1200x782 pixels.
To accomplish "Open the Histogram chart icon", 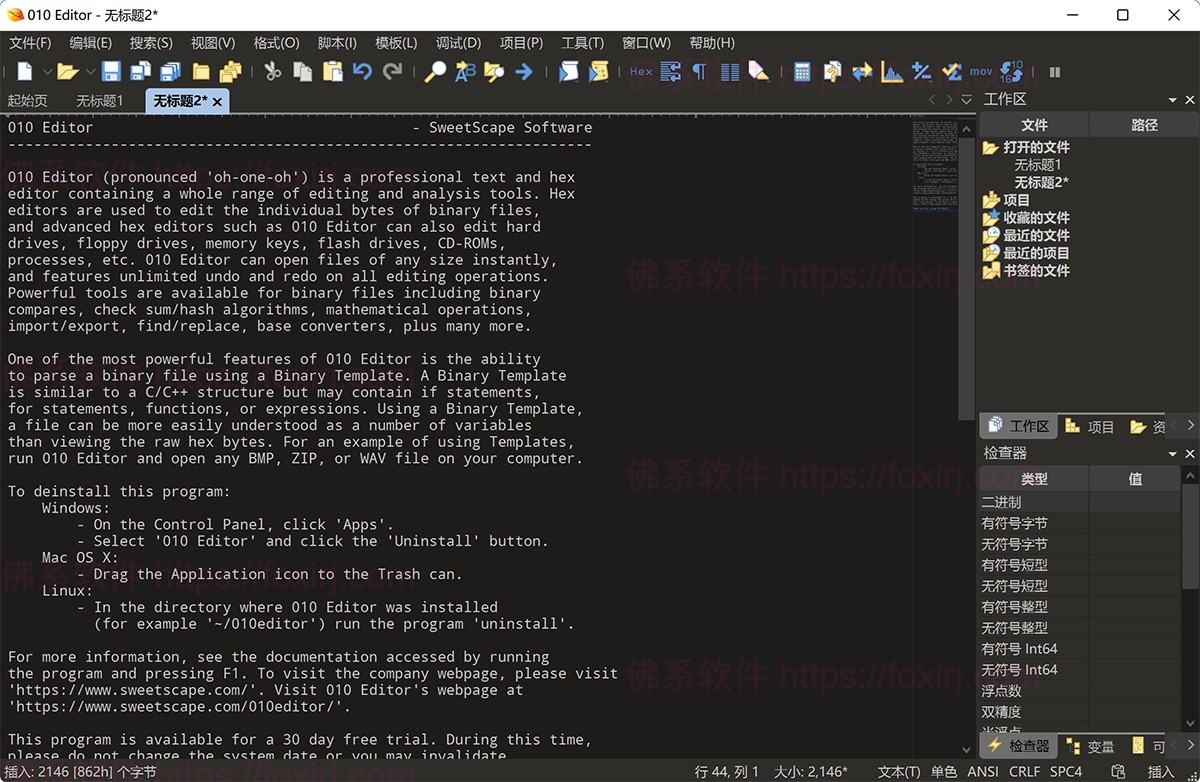I will [x=891, y=72].
